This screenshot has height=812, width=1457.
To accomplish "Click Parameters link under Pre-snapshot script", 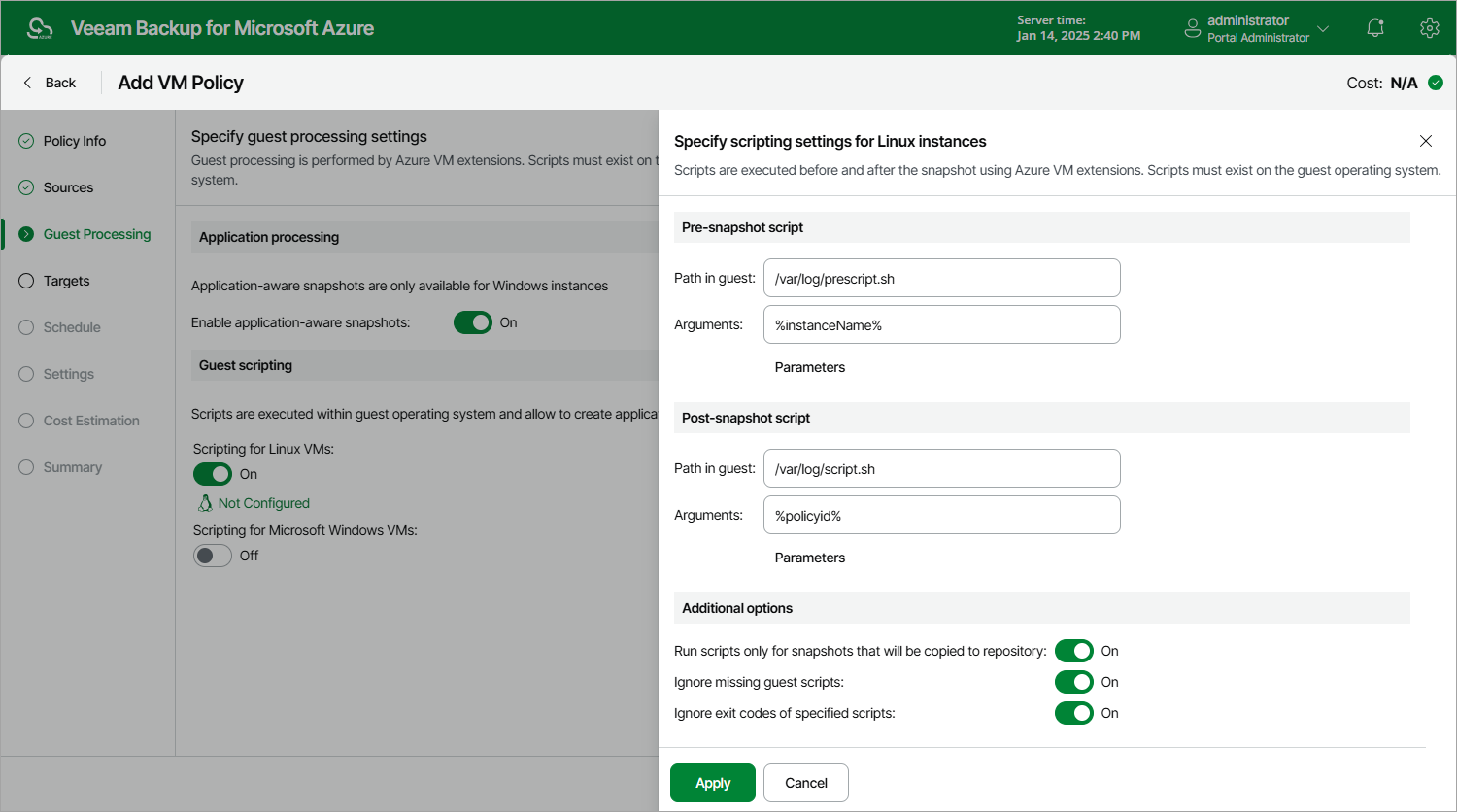I will (810, 367).
